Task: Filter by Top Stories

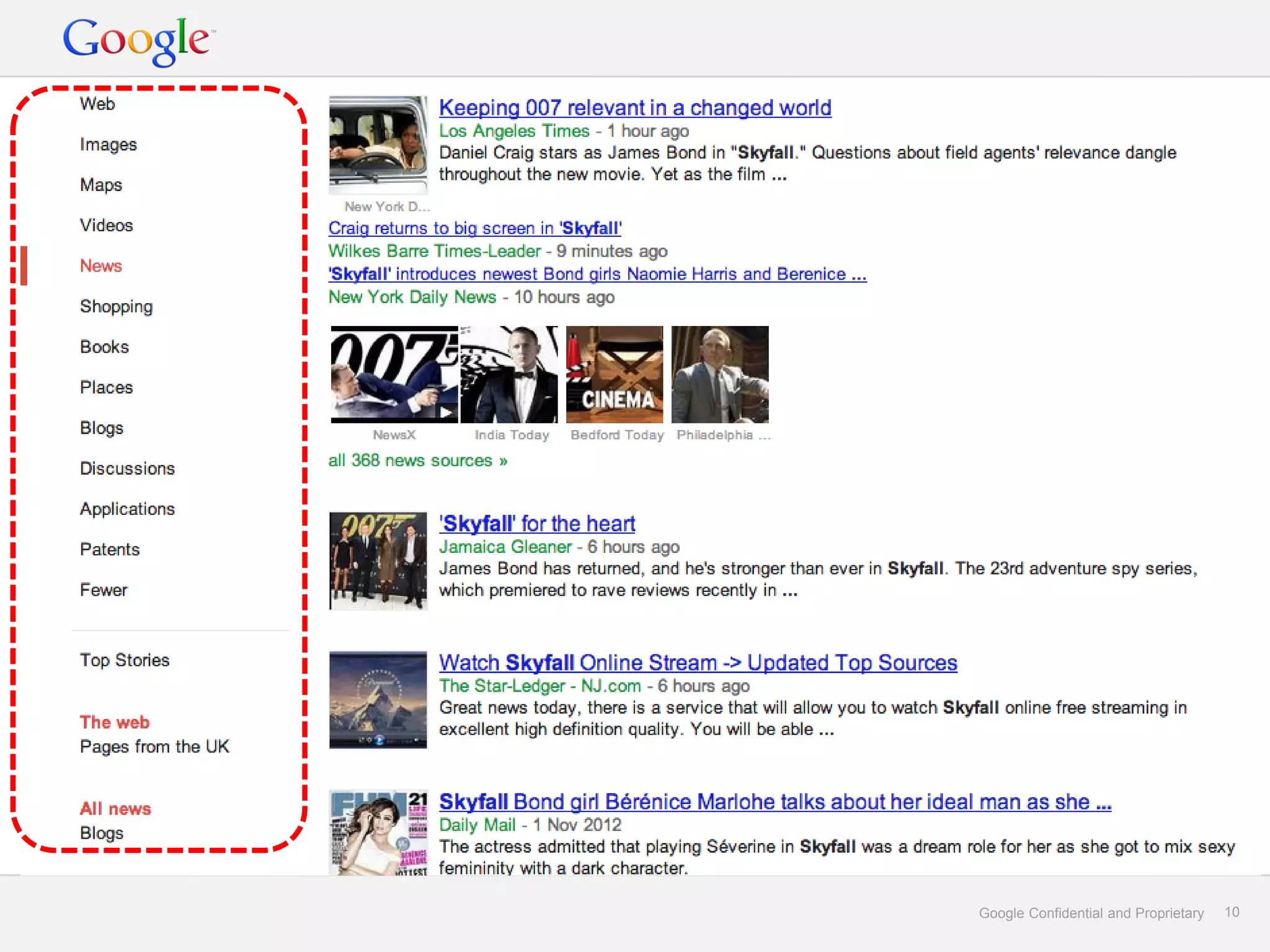Action: (x=125, y=660)
